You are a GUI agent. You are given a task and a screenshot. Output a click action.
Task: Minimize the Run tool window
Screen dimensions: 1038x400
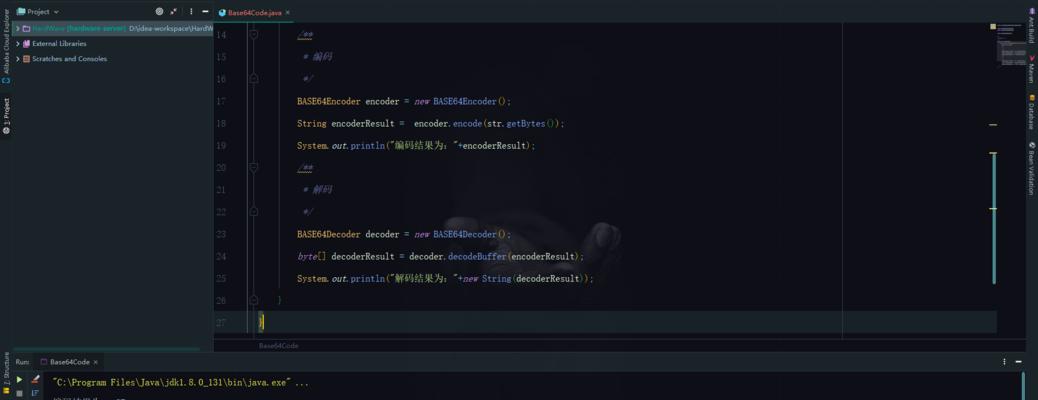1019,362
